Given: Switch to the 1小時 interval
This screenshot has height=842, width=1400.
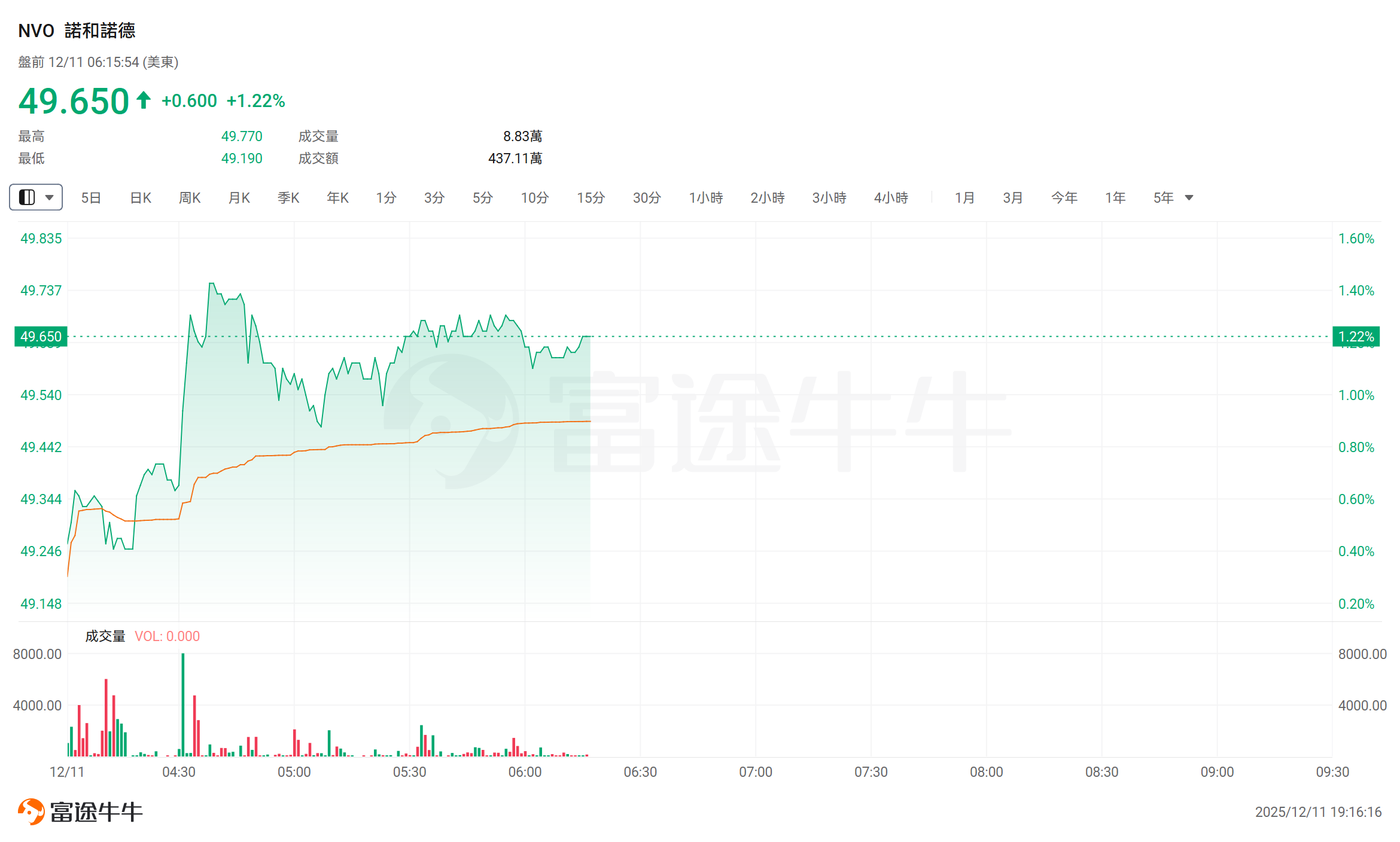Looking at the screenshot, I should pyautogui.click(x=706, y=198).
